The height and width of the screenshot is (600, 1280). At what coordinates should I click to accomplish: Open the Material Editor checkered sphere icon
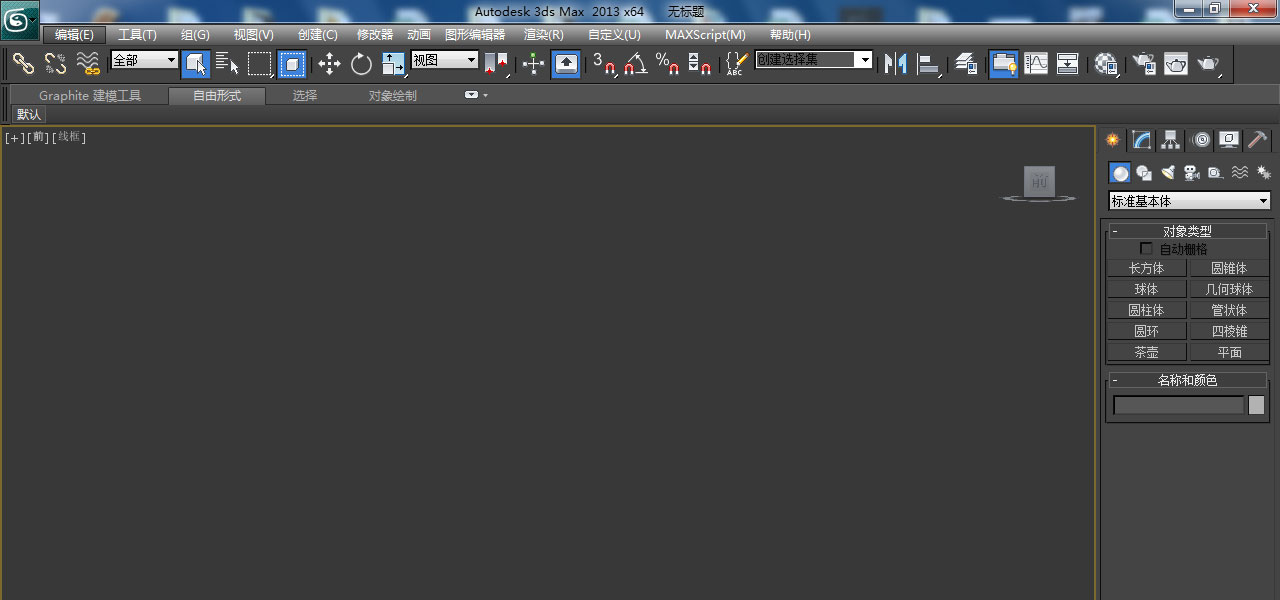[x=1105, y=64]
